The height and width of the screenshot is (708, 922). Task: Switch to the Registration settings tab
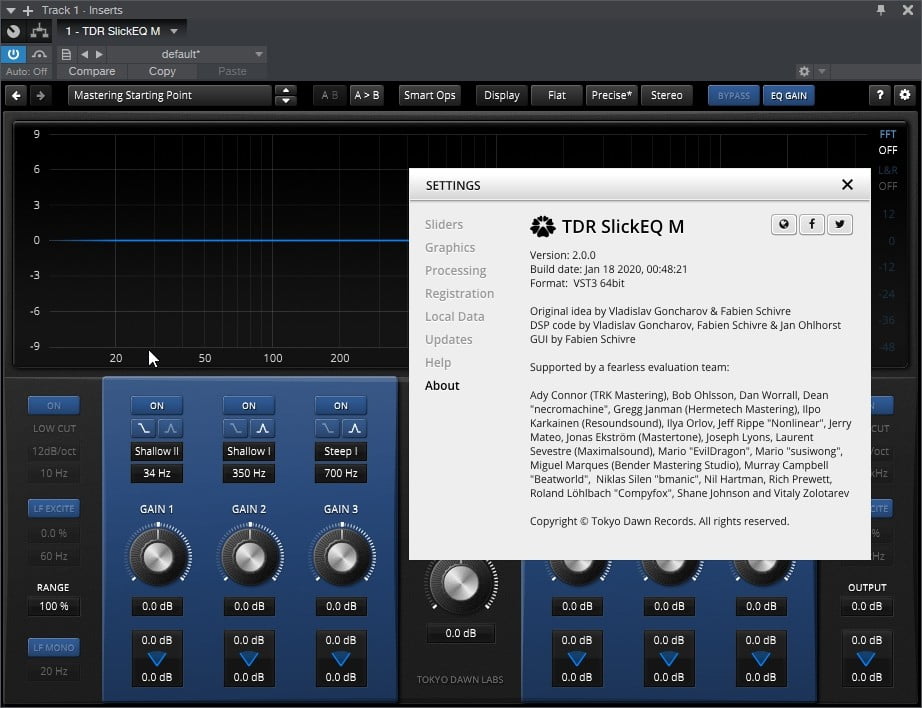pyautogui.click(x=460, y=293)
